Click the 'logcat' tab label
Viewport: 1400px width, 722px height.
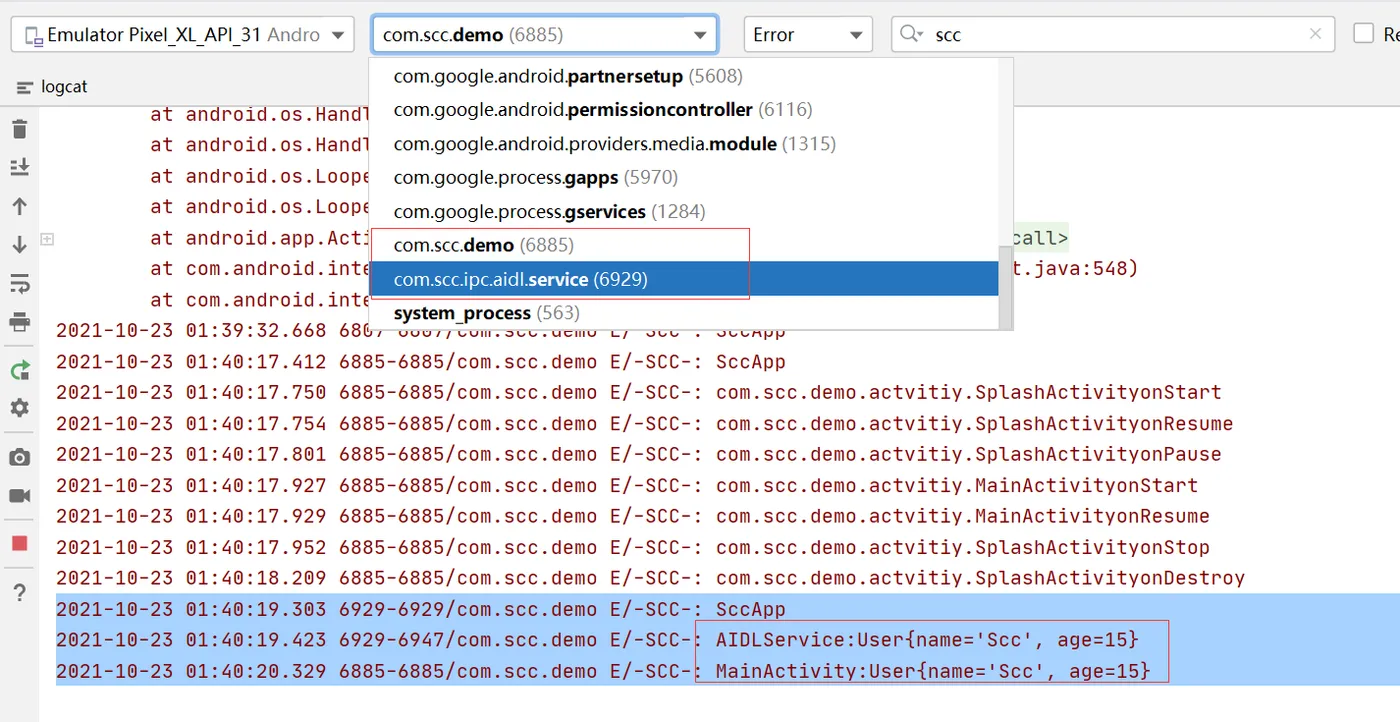click(x=64, y=87)
